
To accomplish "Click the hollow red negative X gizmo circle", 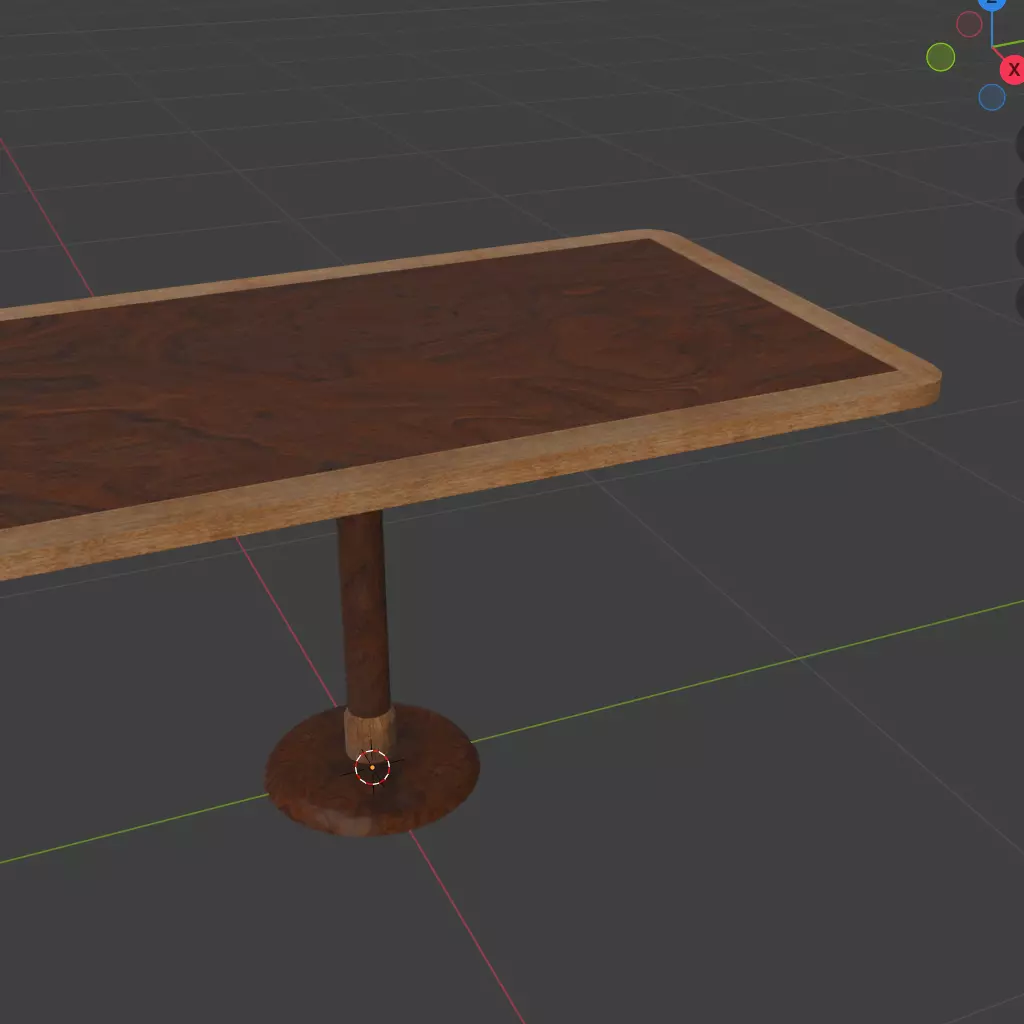I will coord(969,25).
